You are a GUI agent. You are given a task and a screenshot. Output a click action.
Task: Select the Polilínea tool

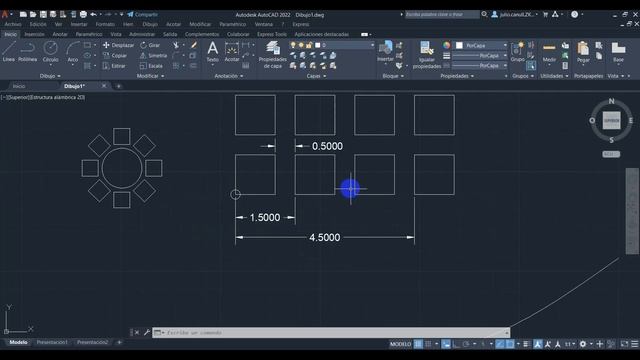(27, 51)
